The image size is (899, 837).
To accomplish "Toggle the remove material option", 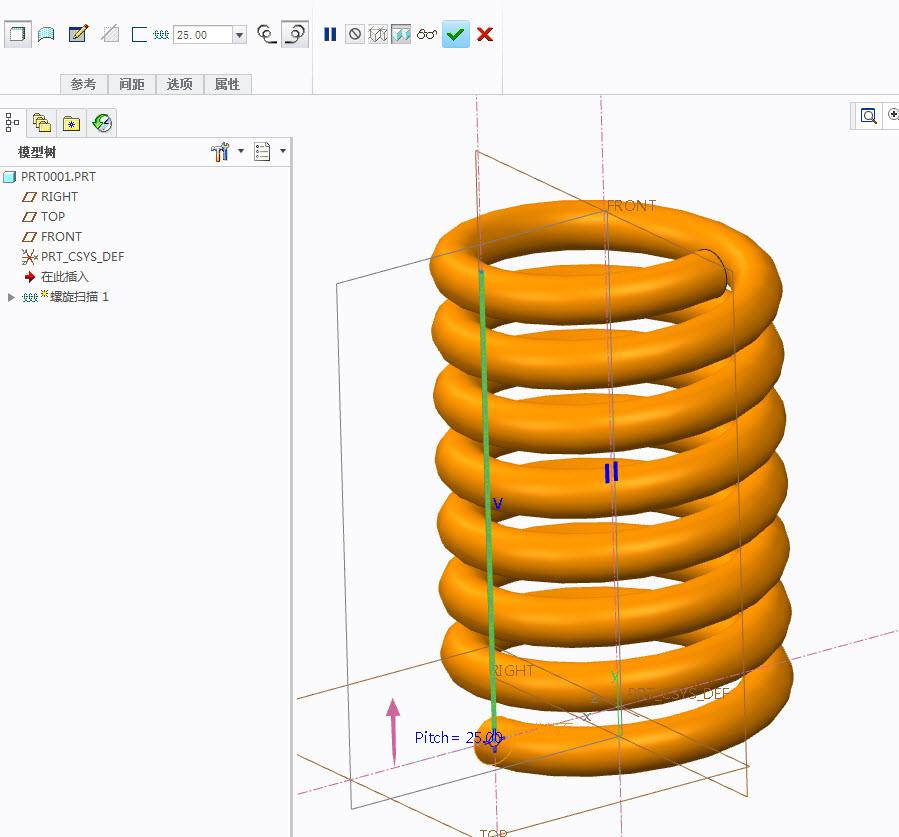I will (x=110, y=34).
